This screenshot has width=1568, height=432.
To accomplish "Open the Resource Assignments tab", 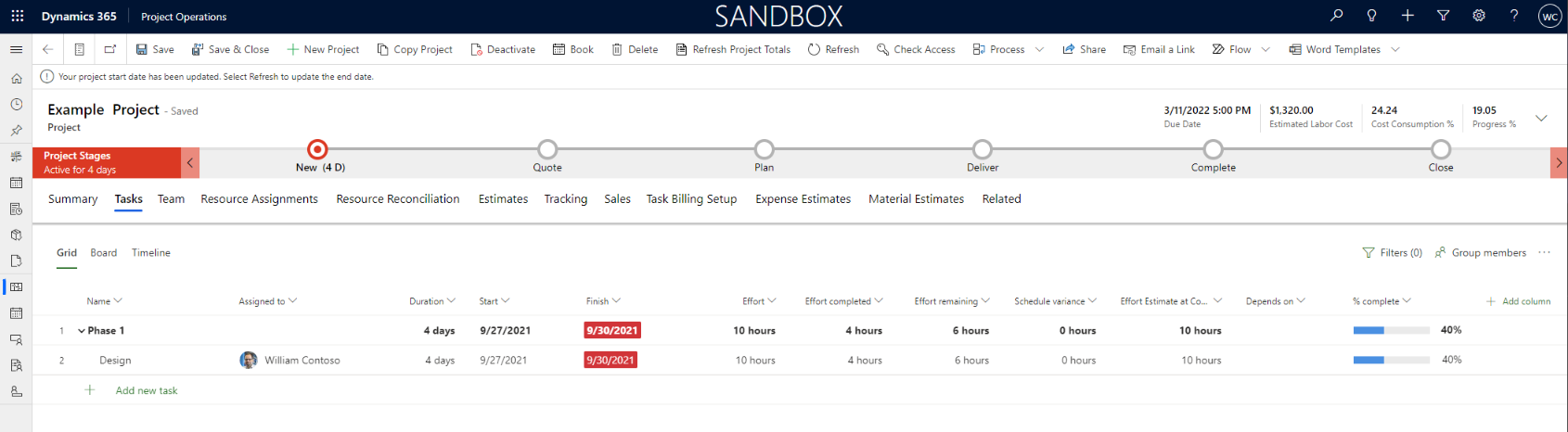I will coord(259,199).
